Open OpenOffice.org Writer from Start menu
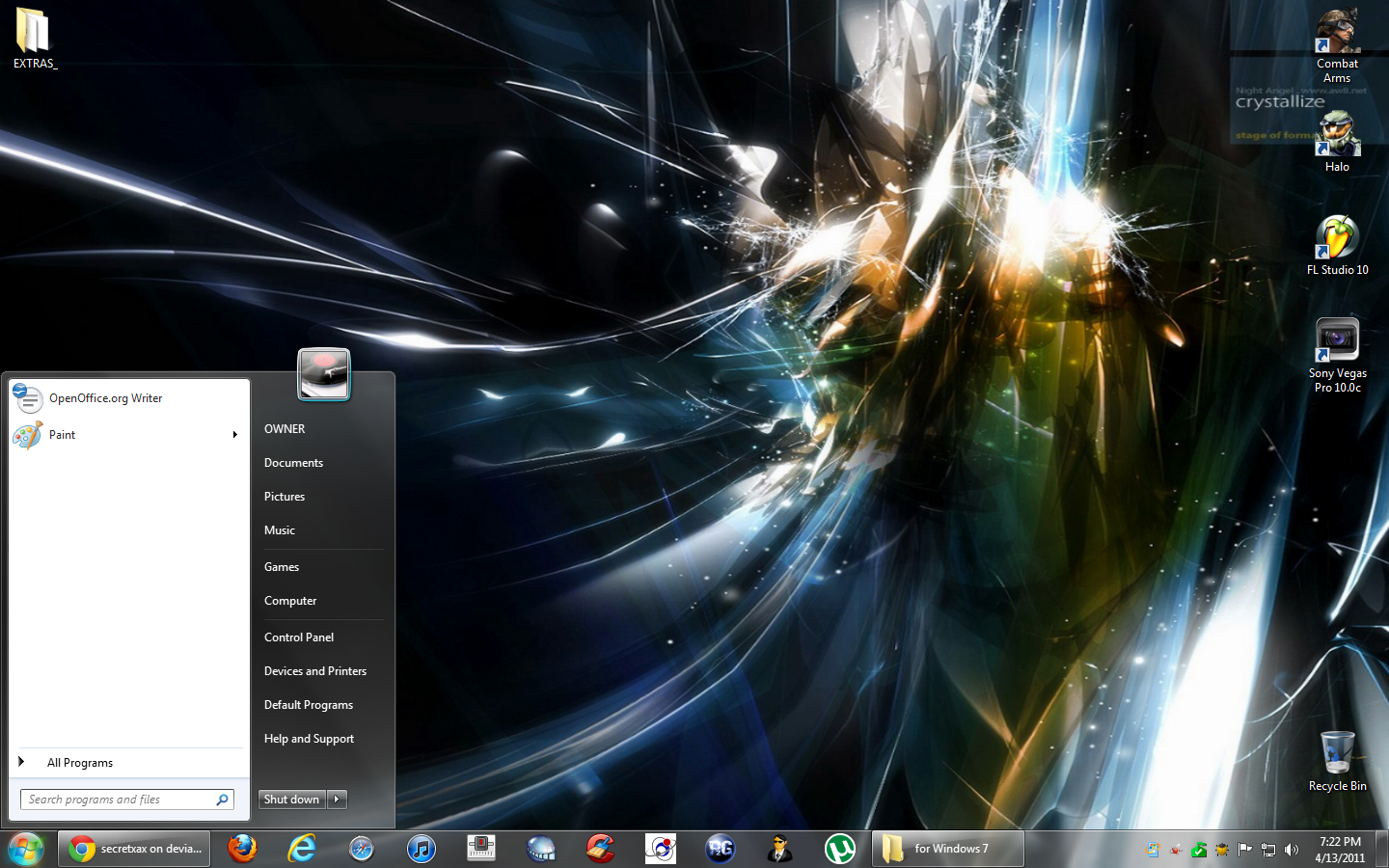1389x868 pixels. 129,398
